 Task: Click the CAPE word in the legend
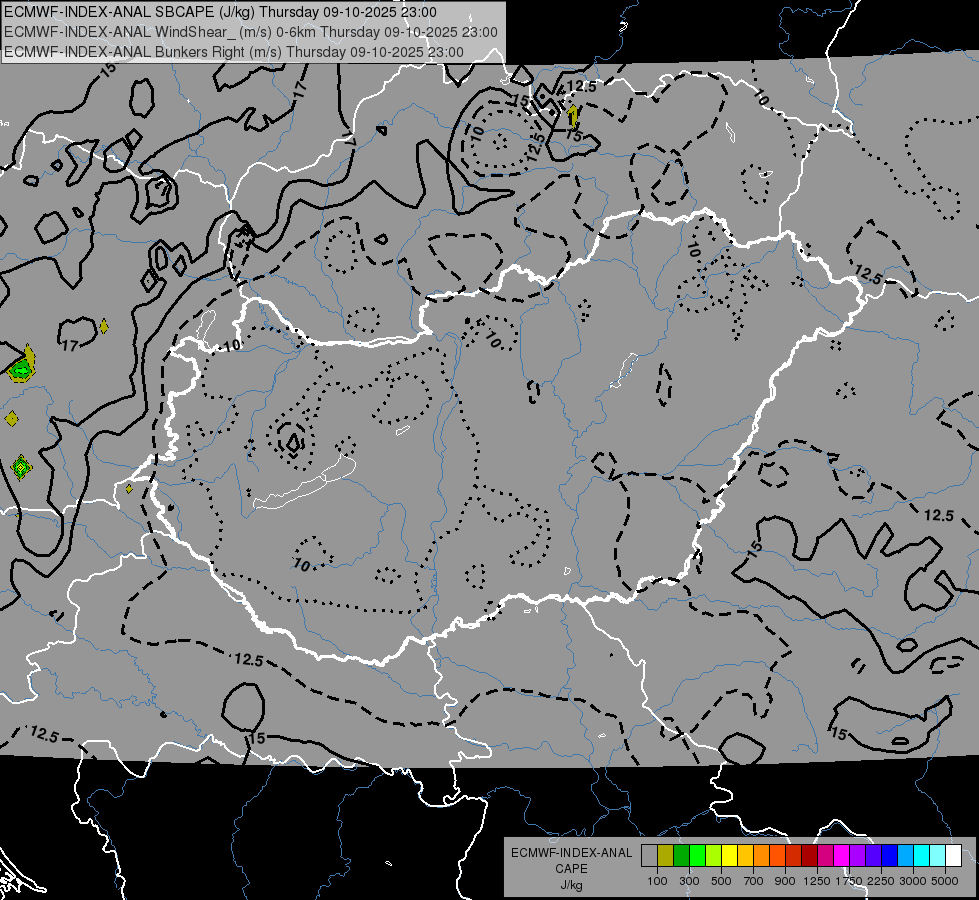[571, 869]
